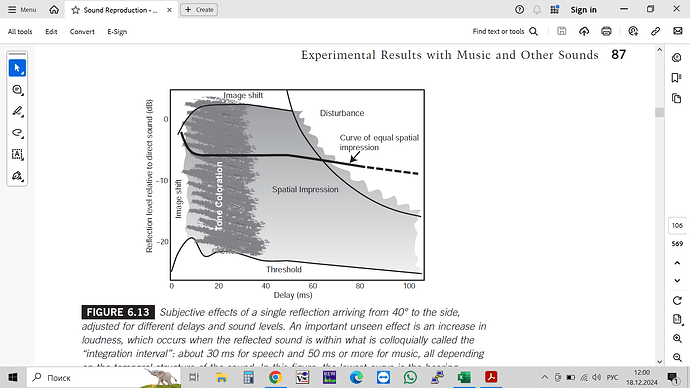The height and width of the screenshot is (388, 690).
Task: Choose the Select arrow tool
Action: click(17, 68)
